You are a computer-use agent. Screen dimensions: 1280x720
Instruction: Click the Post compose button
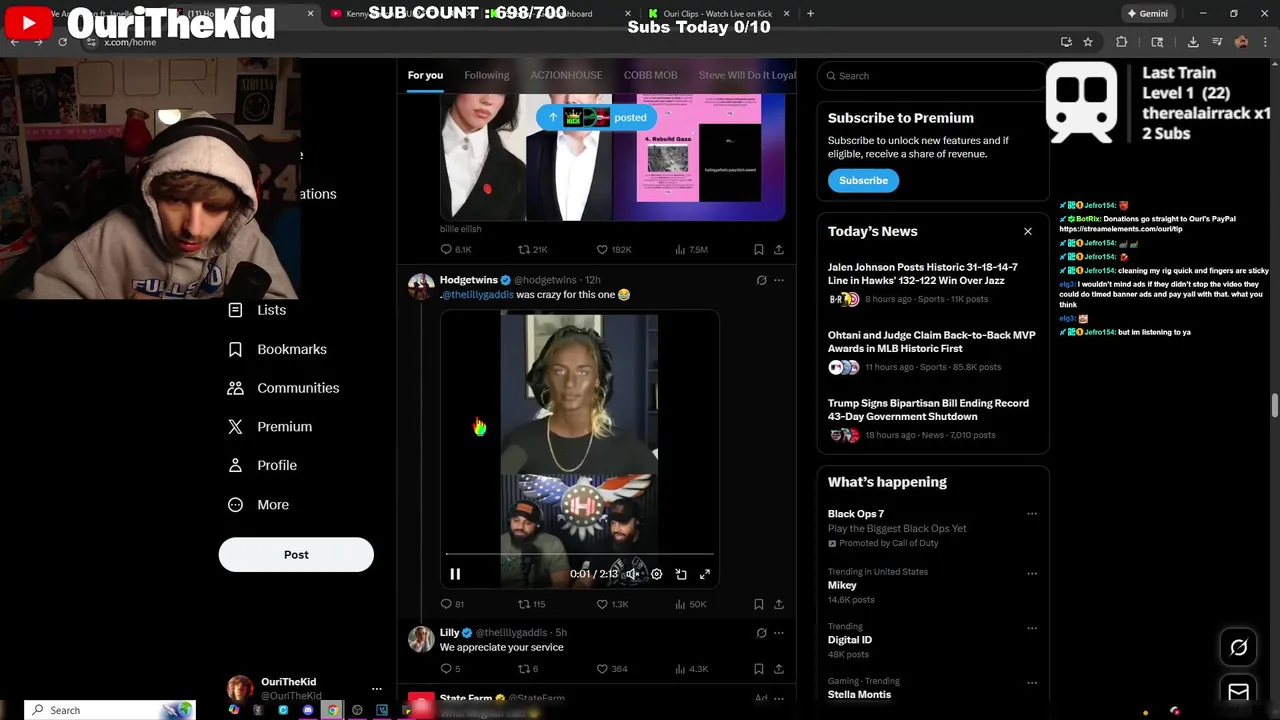pos(296,555)
